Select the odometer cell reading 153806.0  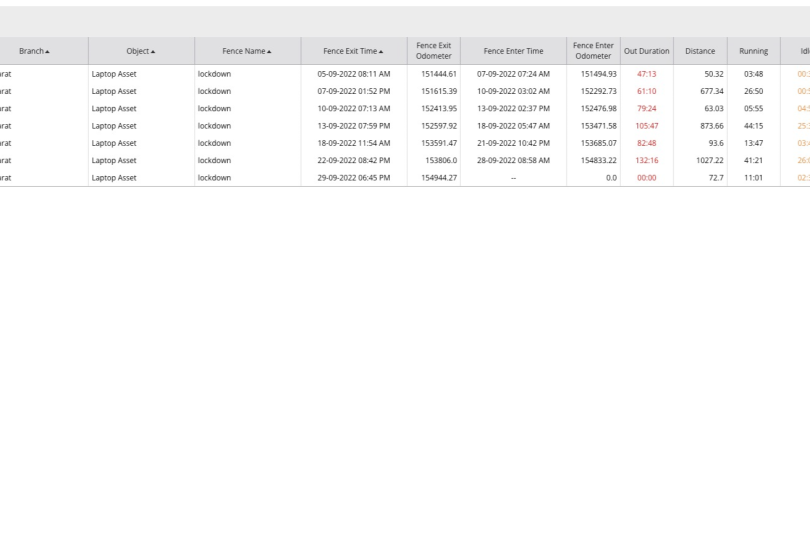[440, 160]
